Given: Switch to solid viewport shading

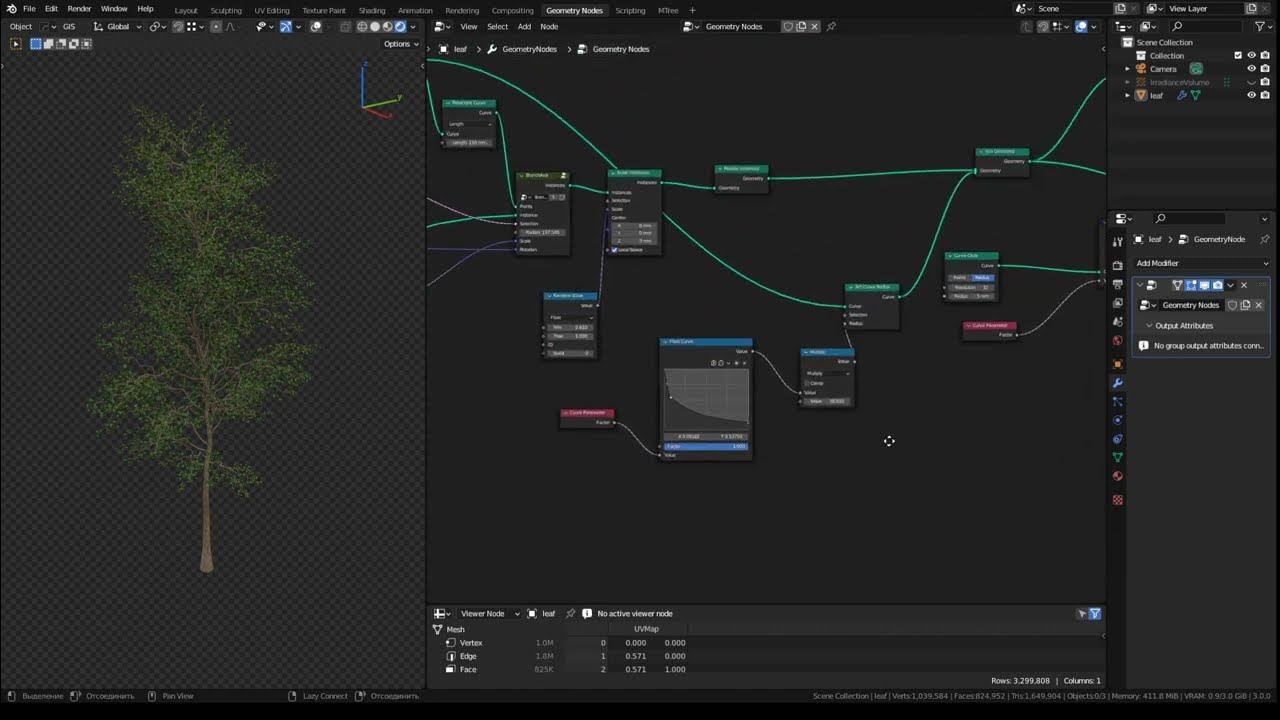Looking at the screenshot, I should coord(376,27).
